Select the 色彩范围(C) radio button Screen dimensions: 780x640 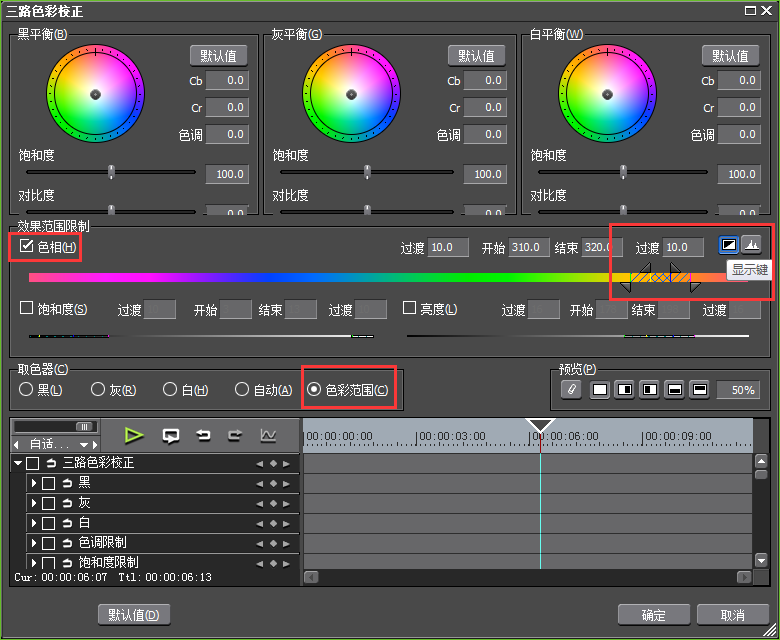tap(314, 389)
